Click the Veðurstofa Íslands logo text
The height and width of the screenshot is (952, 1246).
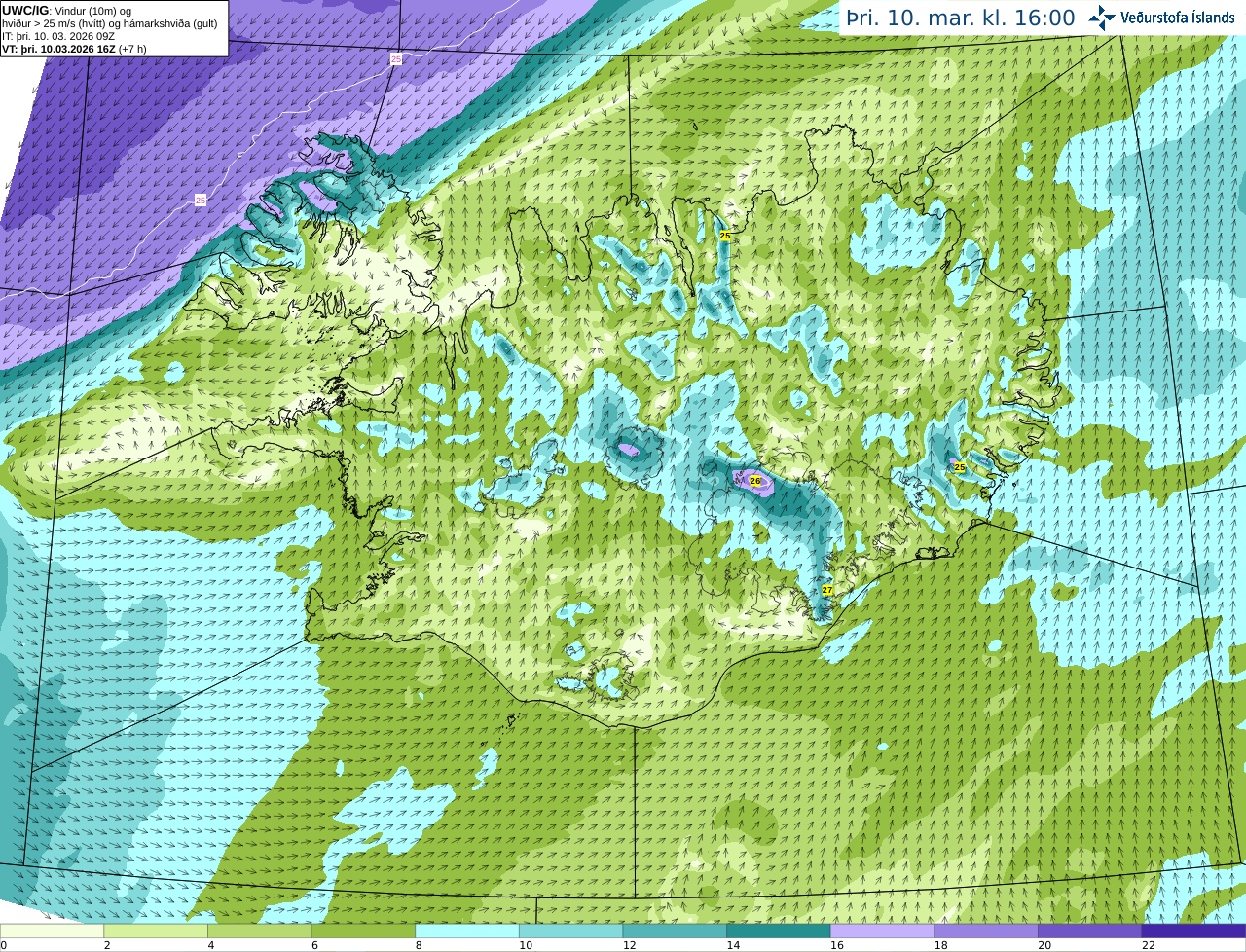click(x=1178, y=18)
